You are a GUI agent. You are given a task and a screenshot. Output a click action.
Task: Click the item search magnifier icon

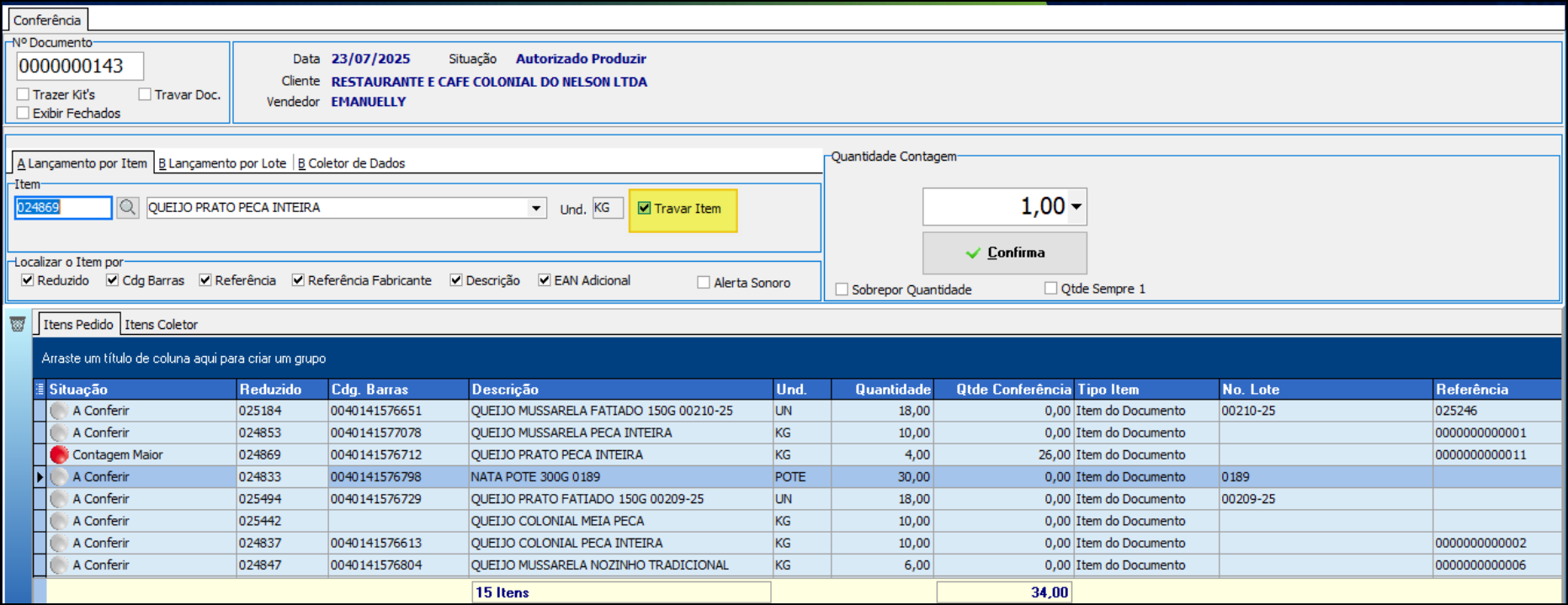[127, 207]
